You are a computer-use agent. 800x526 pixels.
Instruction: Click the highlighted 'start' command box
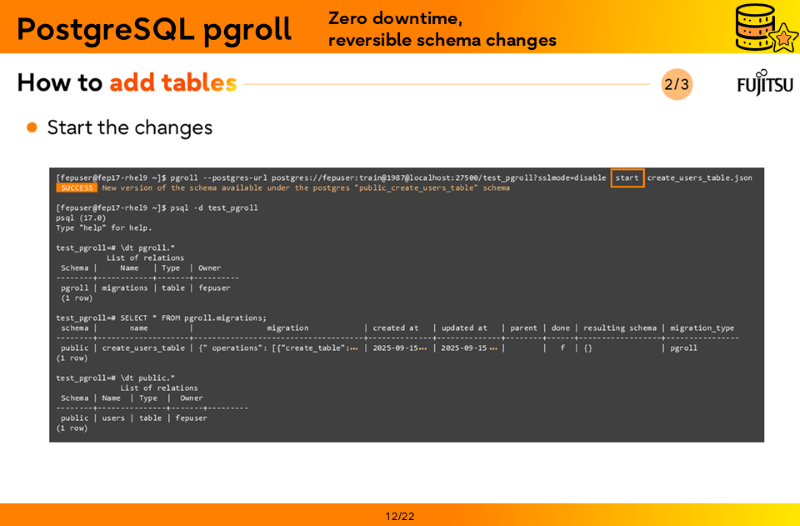coord(627,178)
